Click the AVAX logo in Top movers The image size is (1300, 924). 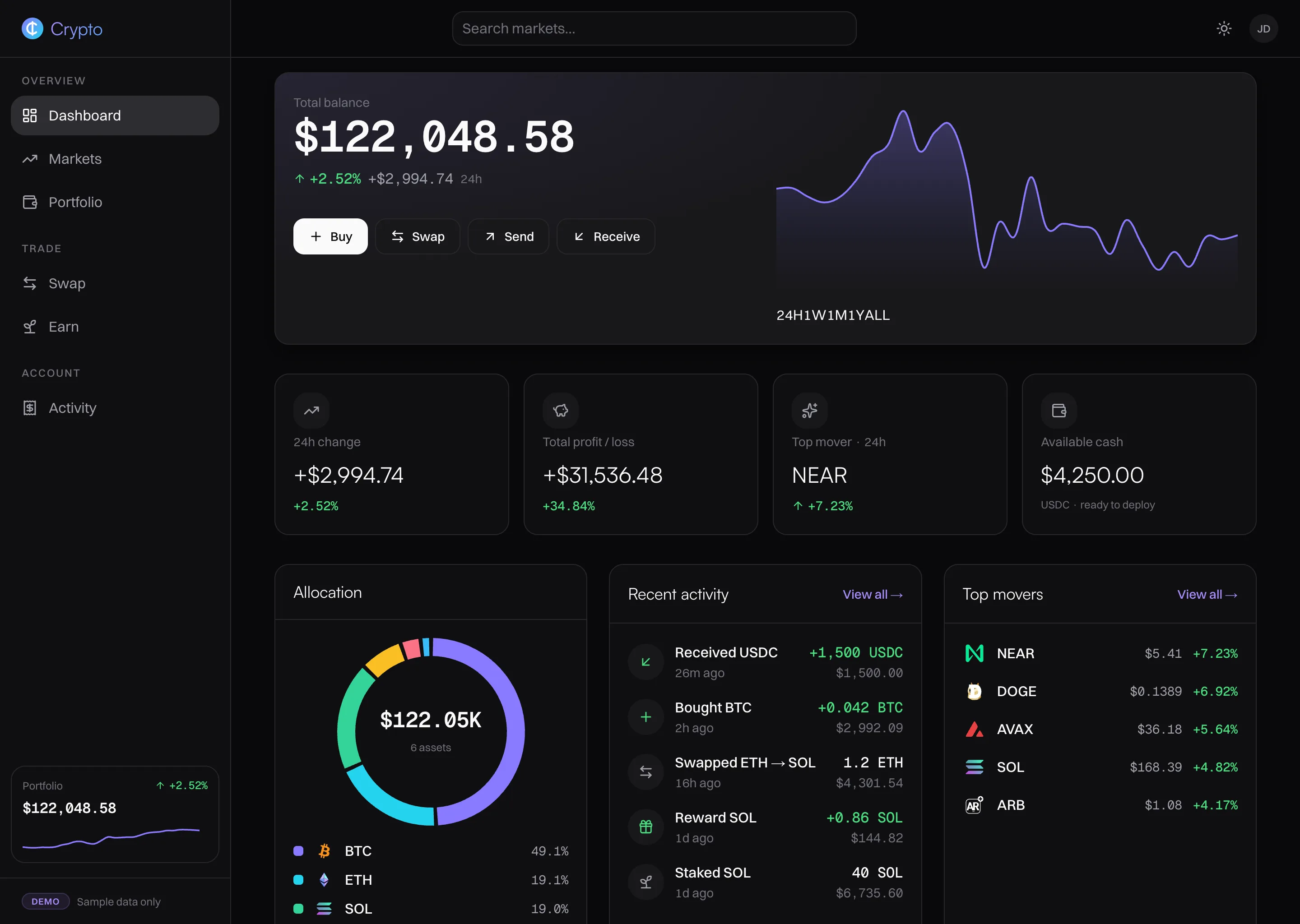click(x=974, y=730)
